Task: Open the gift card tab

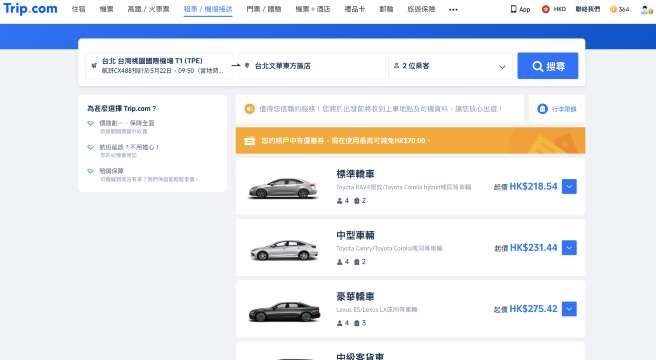Action: 354,9
